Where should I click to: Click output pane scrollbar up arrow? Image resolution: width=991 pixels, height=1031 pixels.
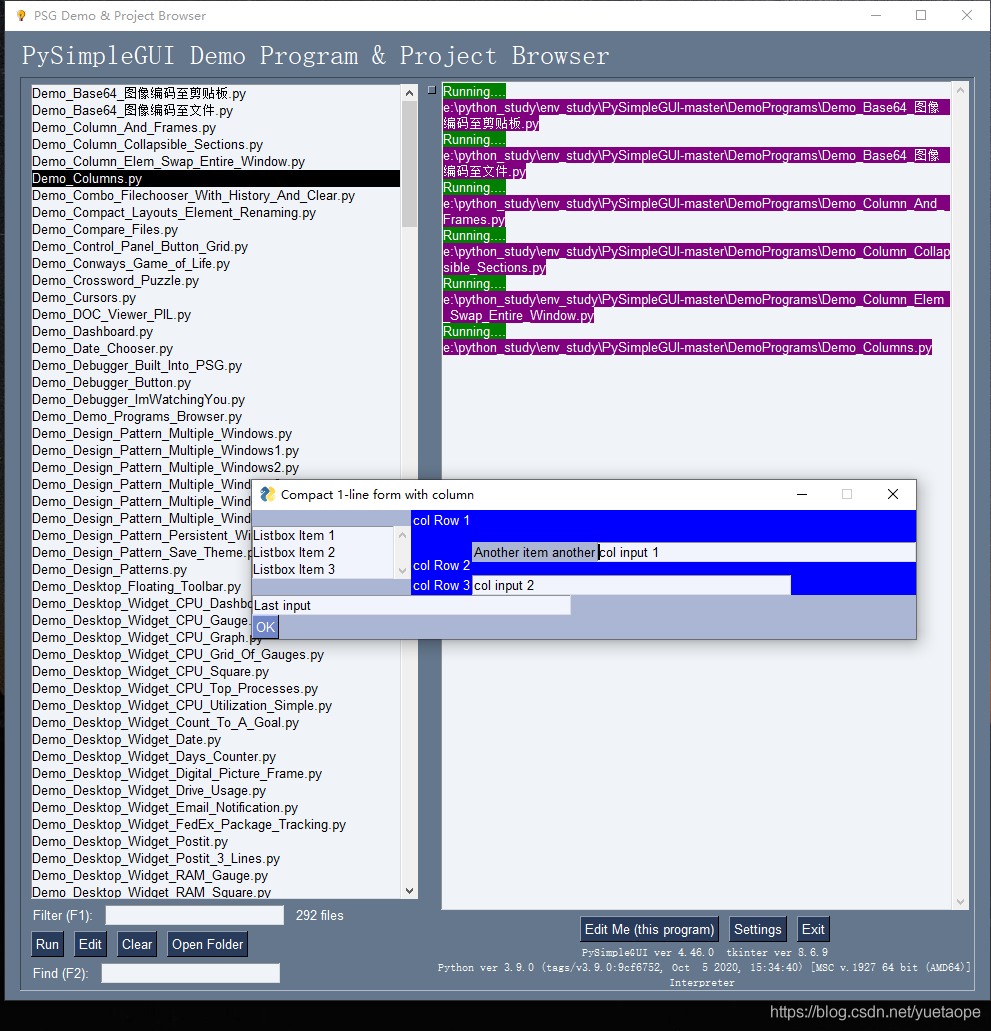pos(960,90)
